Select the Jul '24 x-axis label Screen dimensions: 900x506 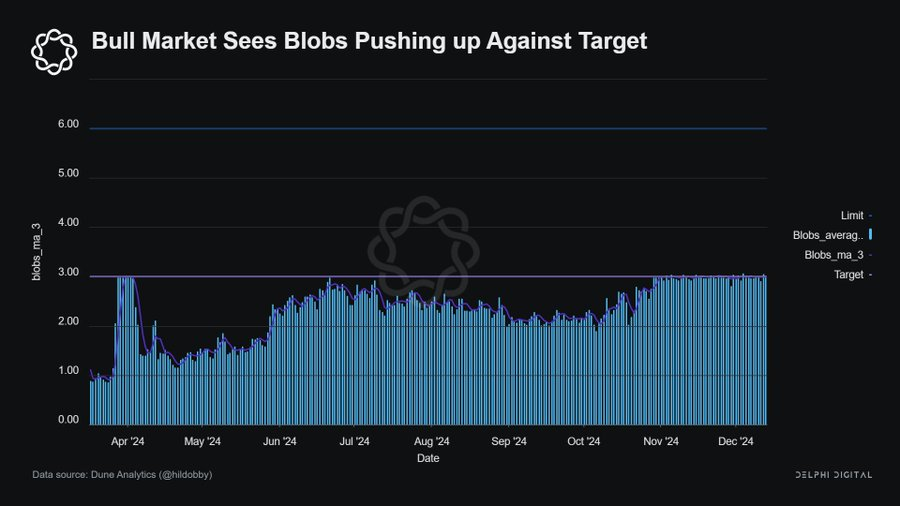point(354,441)
